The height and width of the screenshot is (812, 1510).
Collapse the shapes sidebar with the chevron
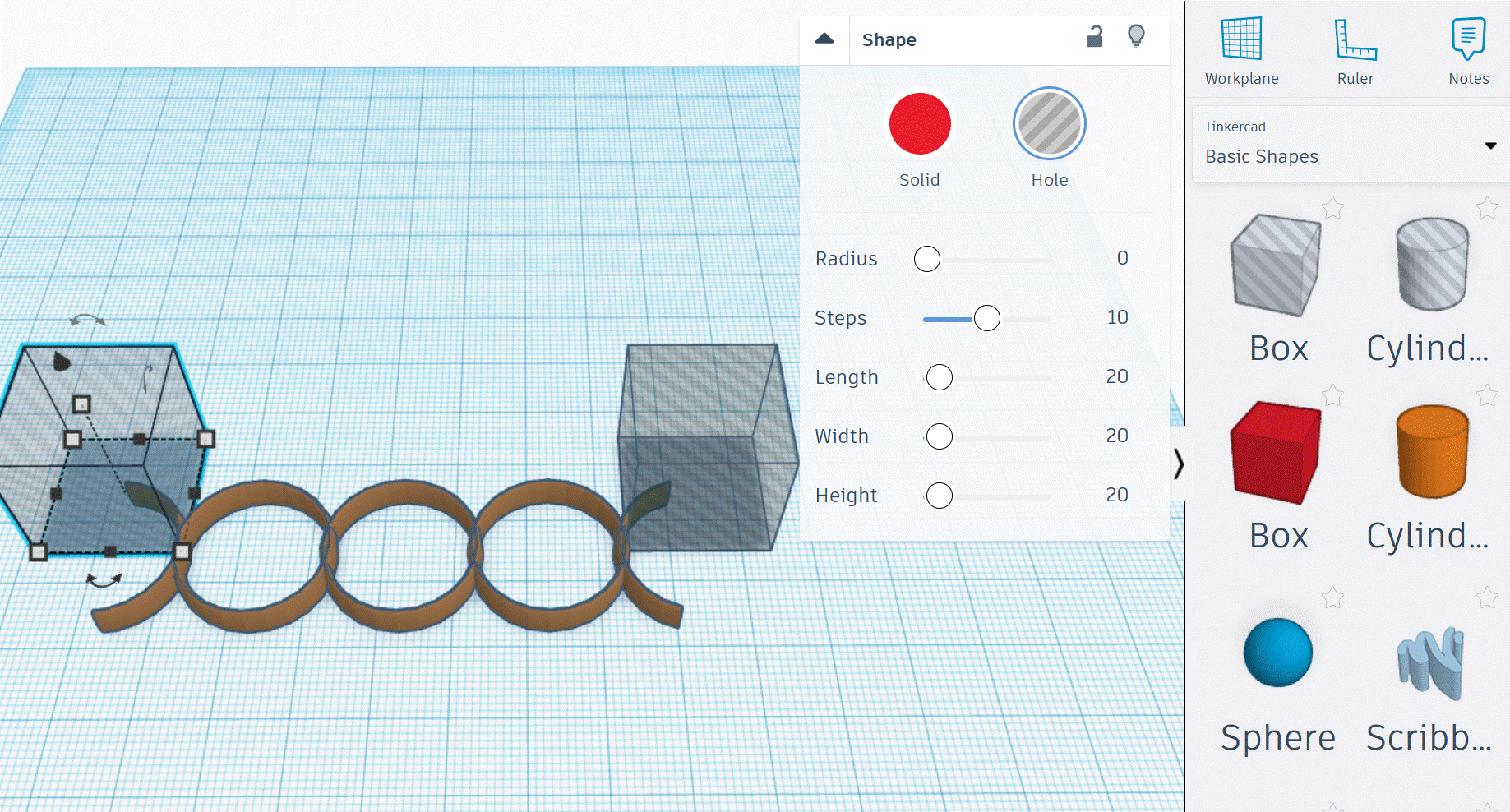(x=1179, y=464)
